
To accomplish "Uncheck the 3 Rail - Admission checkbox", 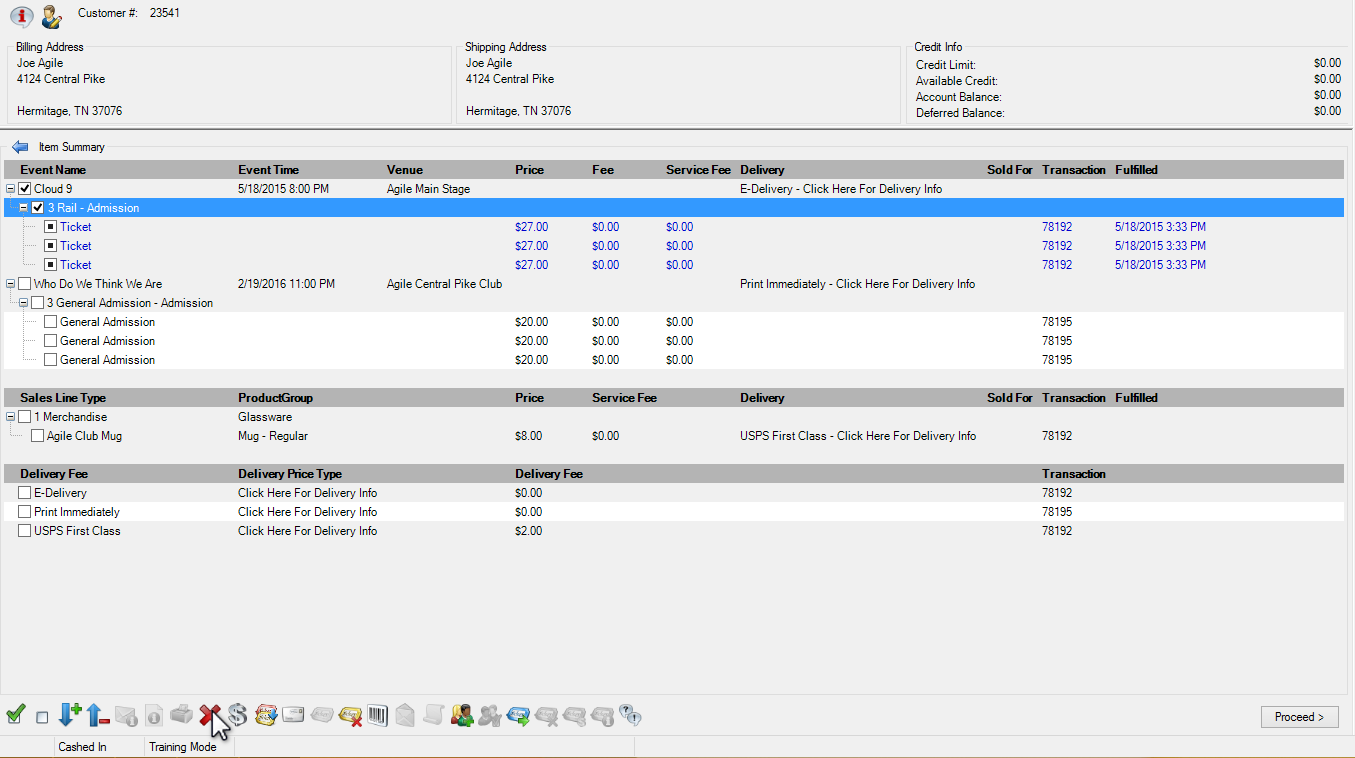I will [x=38, y=208].
